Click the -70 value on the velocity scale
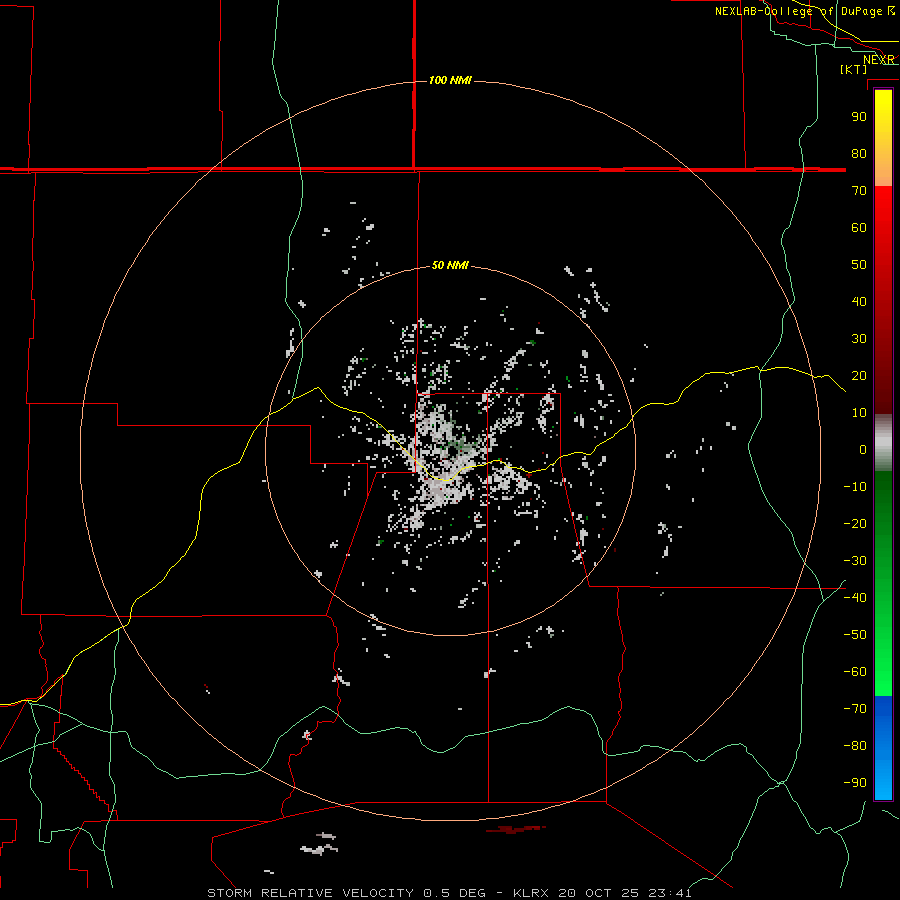 click(x=855, y=709)
